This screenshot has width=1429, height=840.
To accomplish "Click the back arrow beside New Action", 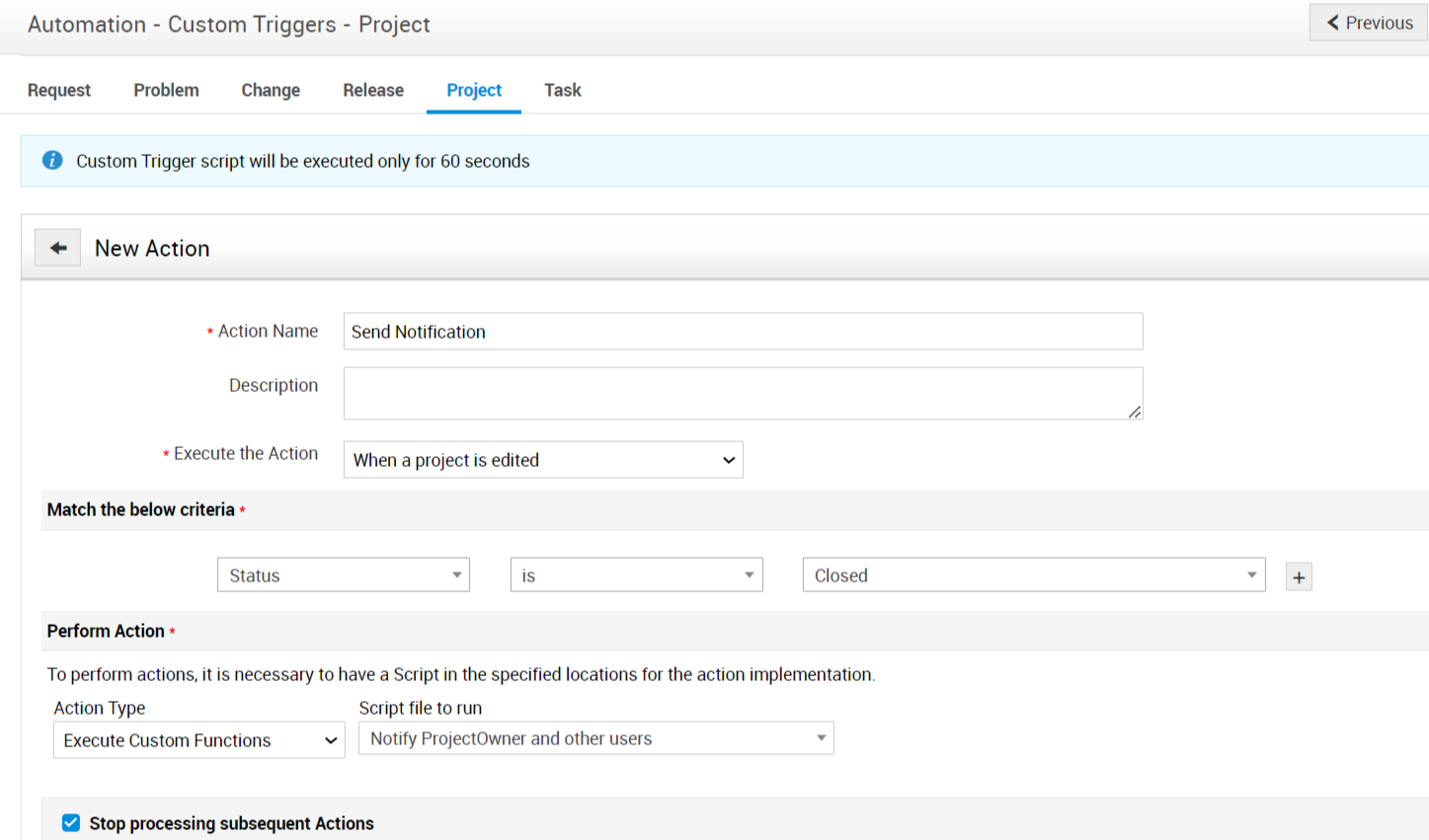I will click(x=58, y=248).
